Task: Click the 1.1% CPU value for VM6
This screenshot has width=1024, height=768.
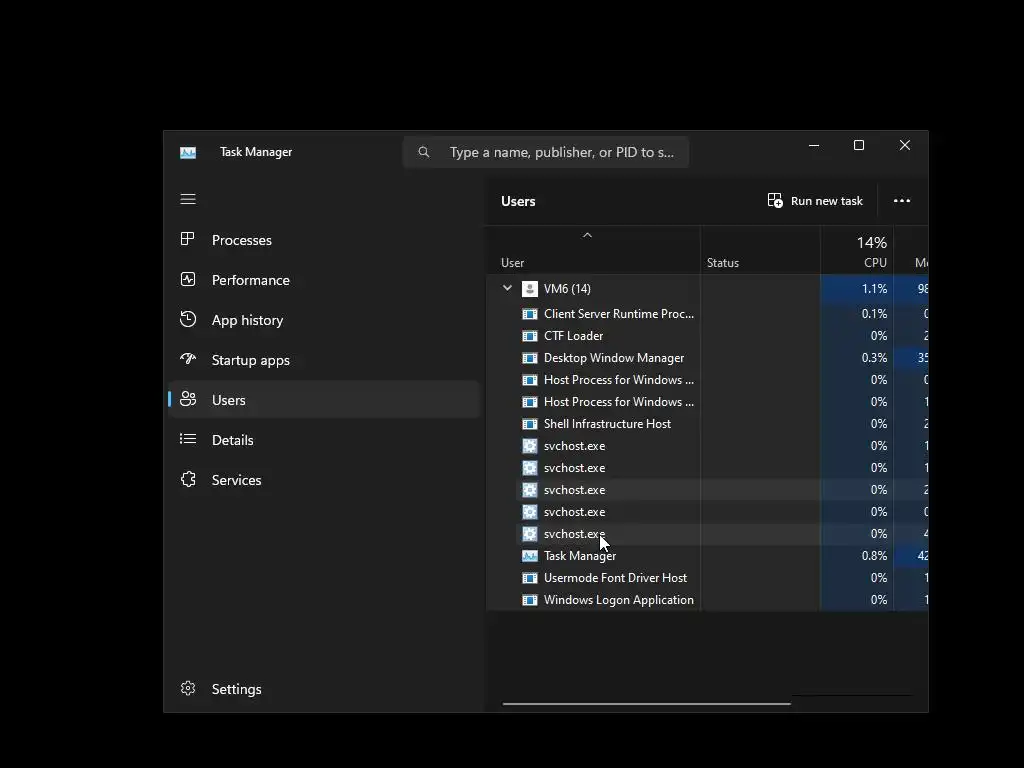Action: [x=874, y=289]
